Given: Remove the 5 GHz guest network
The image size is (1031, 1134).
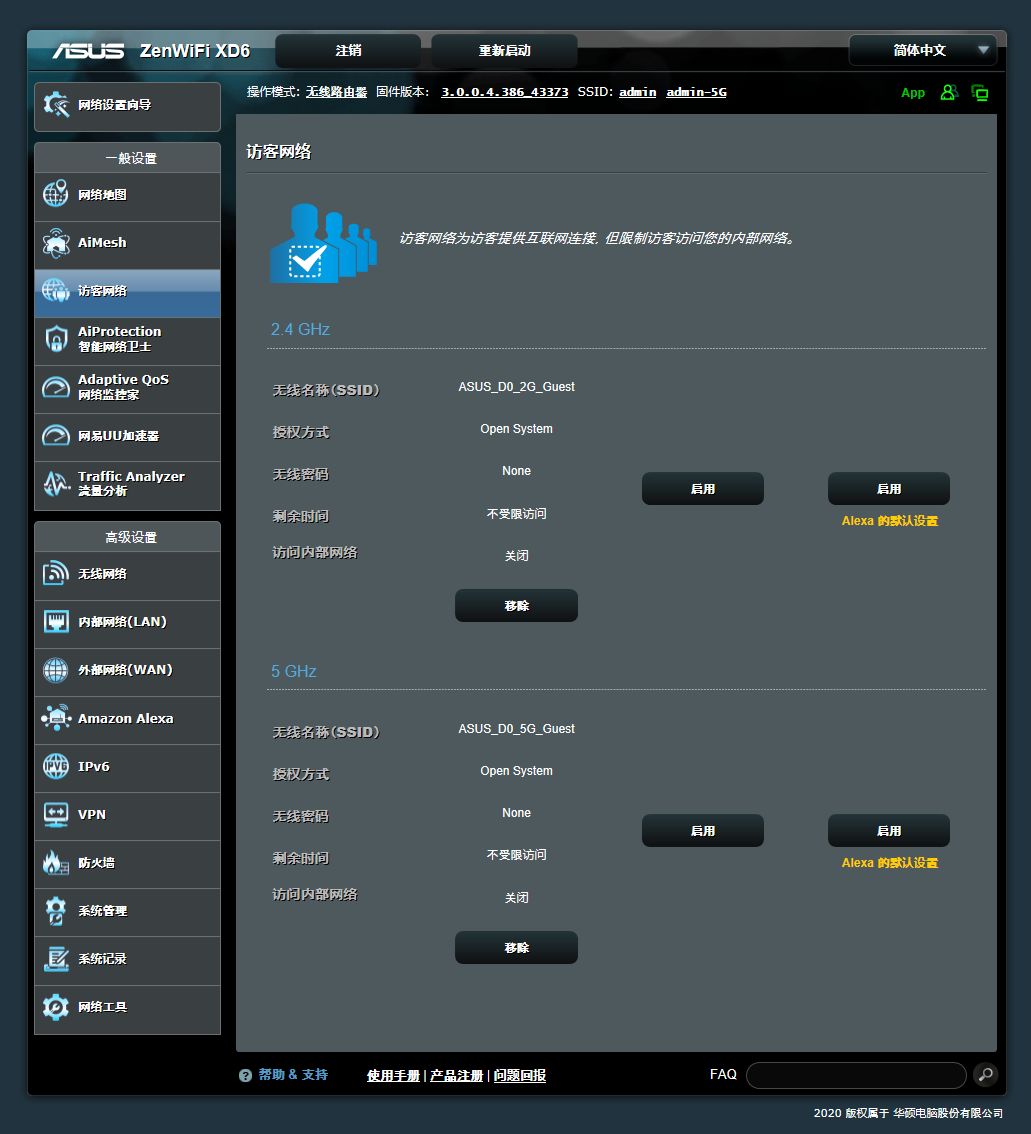Looking at the screenshot, I should pyautogui.click(x=516, y=947).
